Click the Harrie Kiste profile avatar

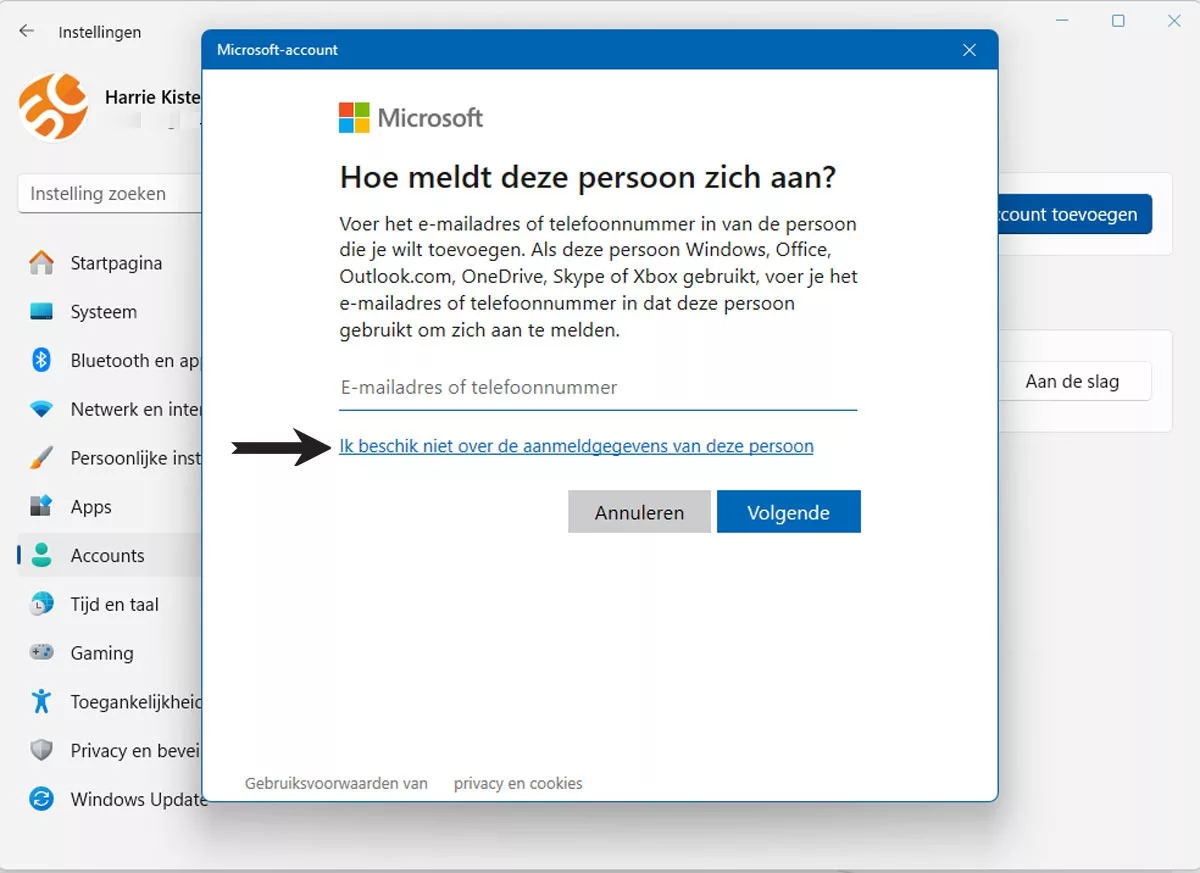[x=53, y=107]
